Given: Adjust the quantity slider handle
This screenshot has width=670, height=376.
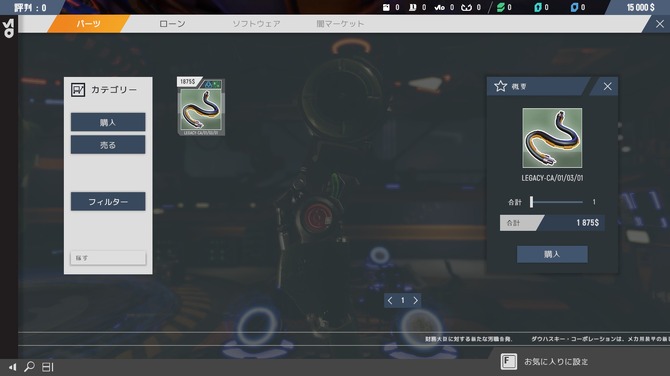Looking at the screenshot, I should 531,202.
